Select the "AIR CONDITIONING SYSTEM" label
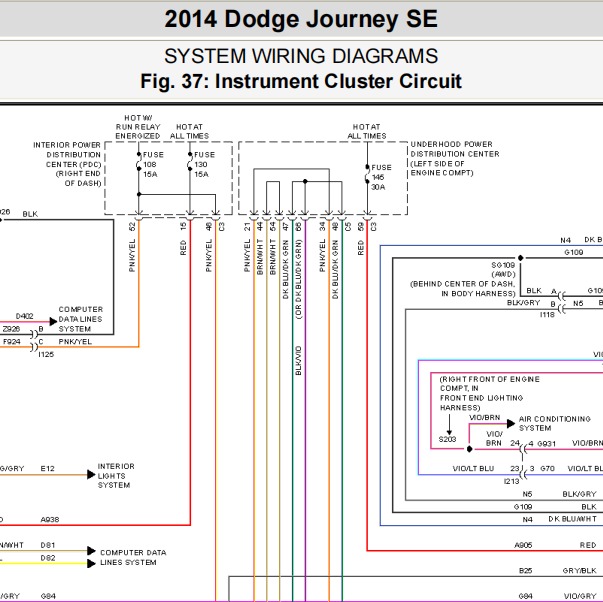Image resolution: width=603 pixels, height=602 pixels. tap(555, 424)
